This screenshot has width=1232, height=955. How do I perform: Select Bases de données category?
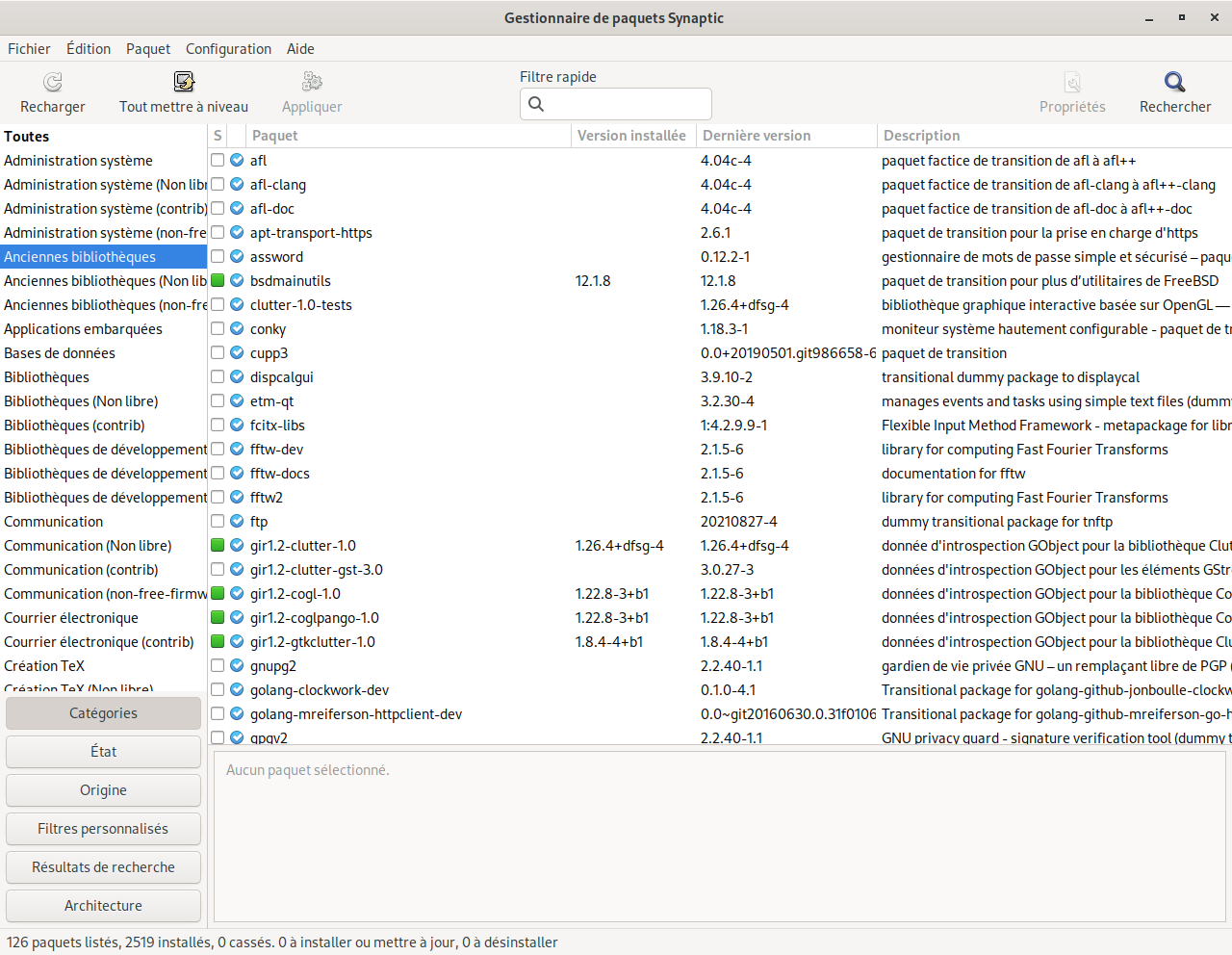point(60,353)
